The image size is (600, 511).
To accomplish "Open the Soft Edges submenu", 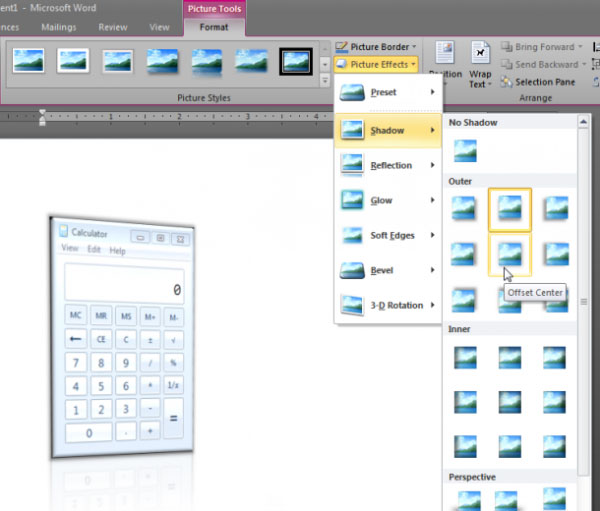I will point(388,235).
